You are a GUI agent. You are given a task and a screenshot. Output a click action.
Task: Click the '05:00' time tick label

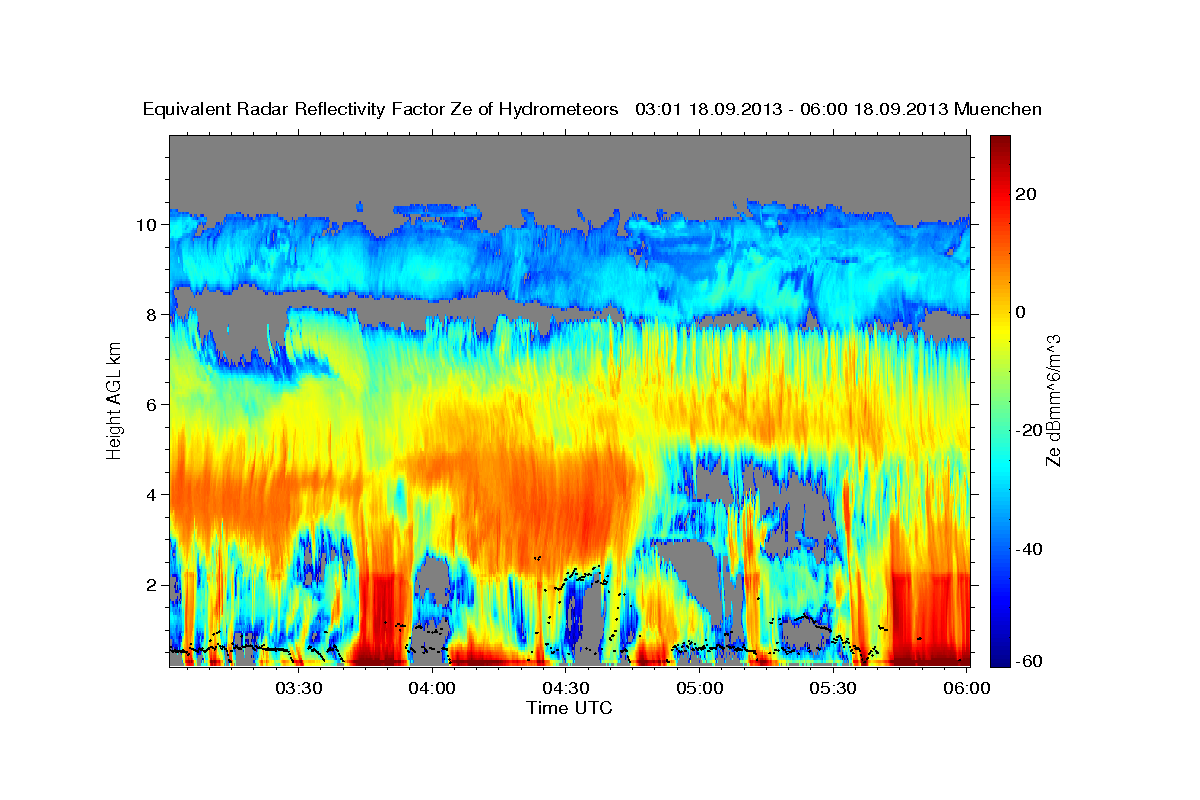(699, 688)
